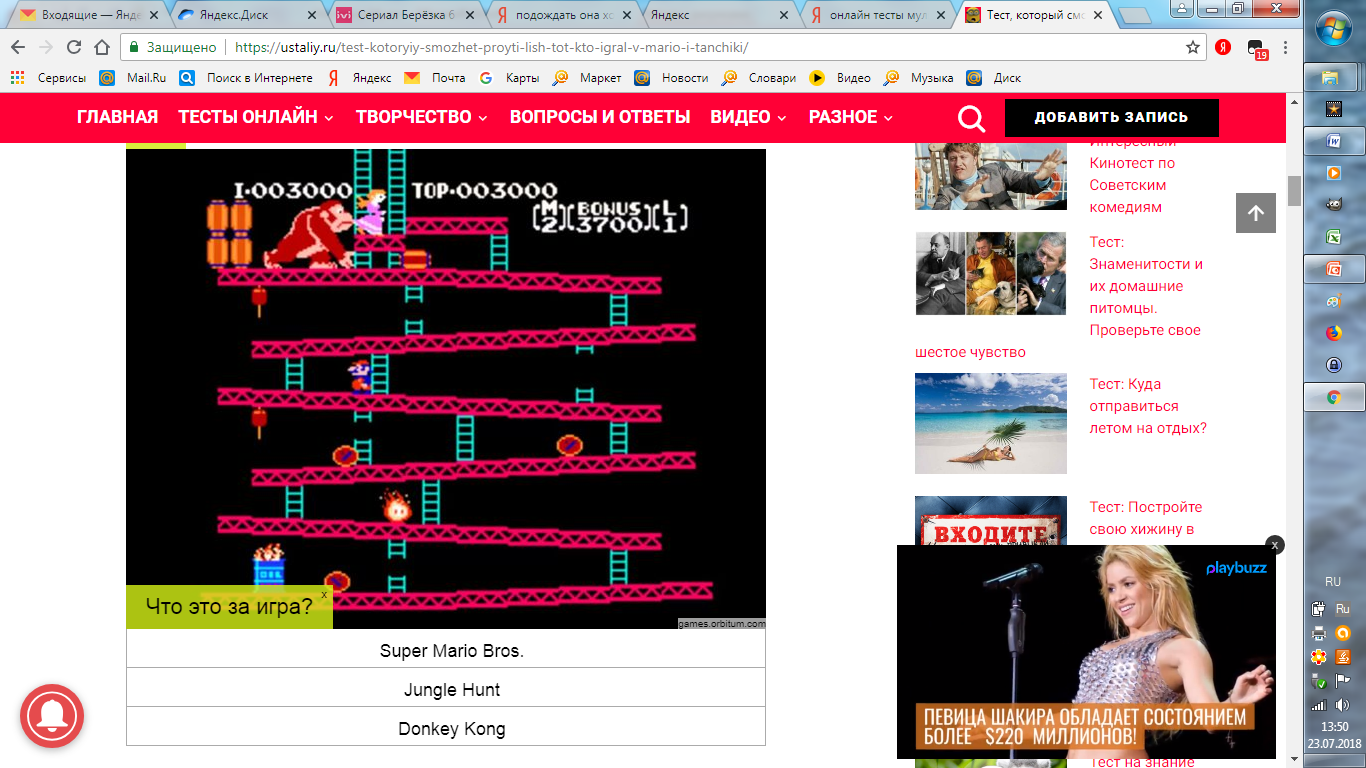Image resolution: width=1366 pixels, height=768 pixels.
Task: Open the Chrome profile button
Action: pos(1182,8)
